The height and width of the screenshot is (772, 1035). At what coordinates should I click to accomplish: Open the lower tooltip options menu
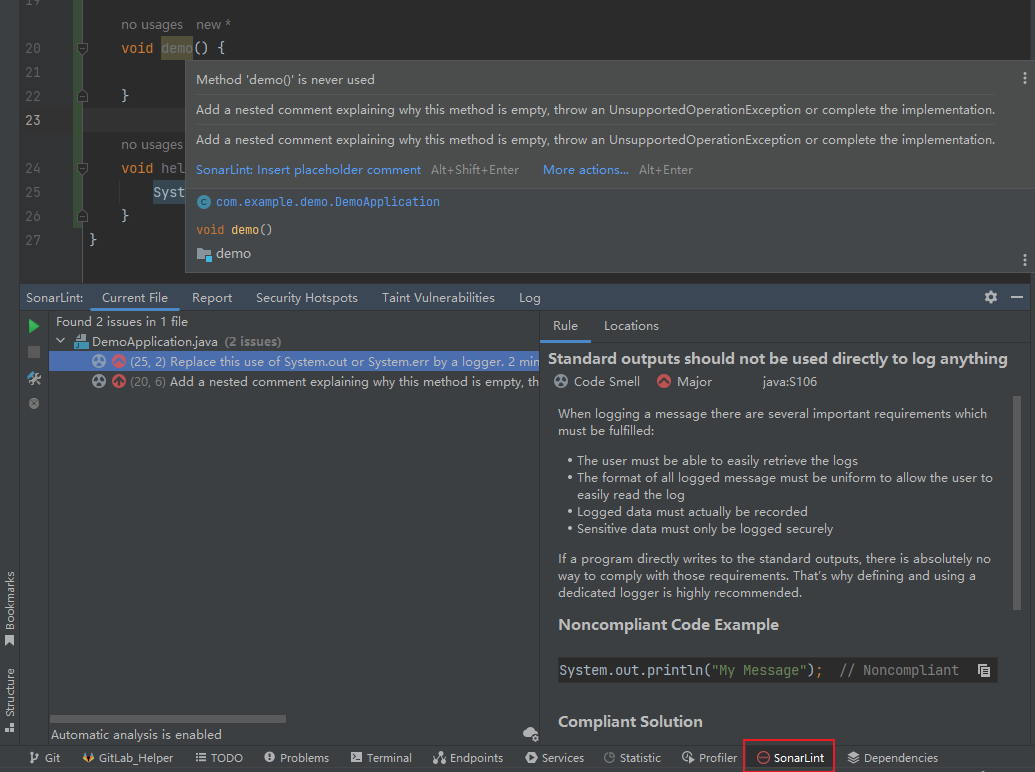point(1024,260)
